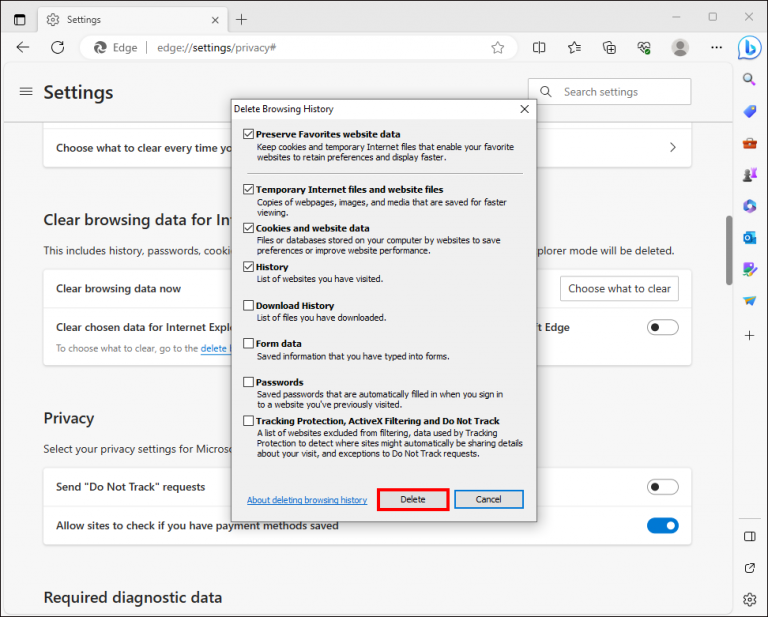Refresh the Settings page
This screenshot has height=617, width=768.
pos(58,47)
